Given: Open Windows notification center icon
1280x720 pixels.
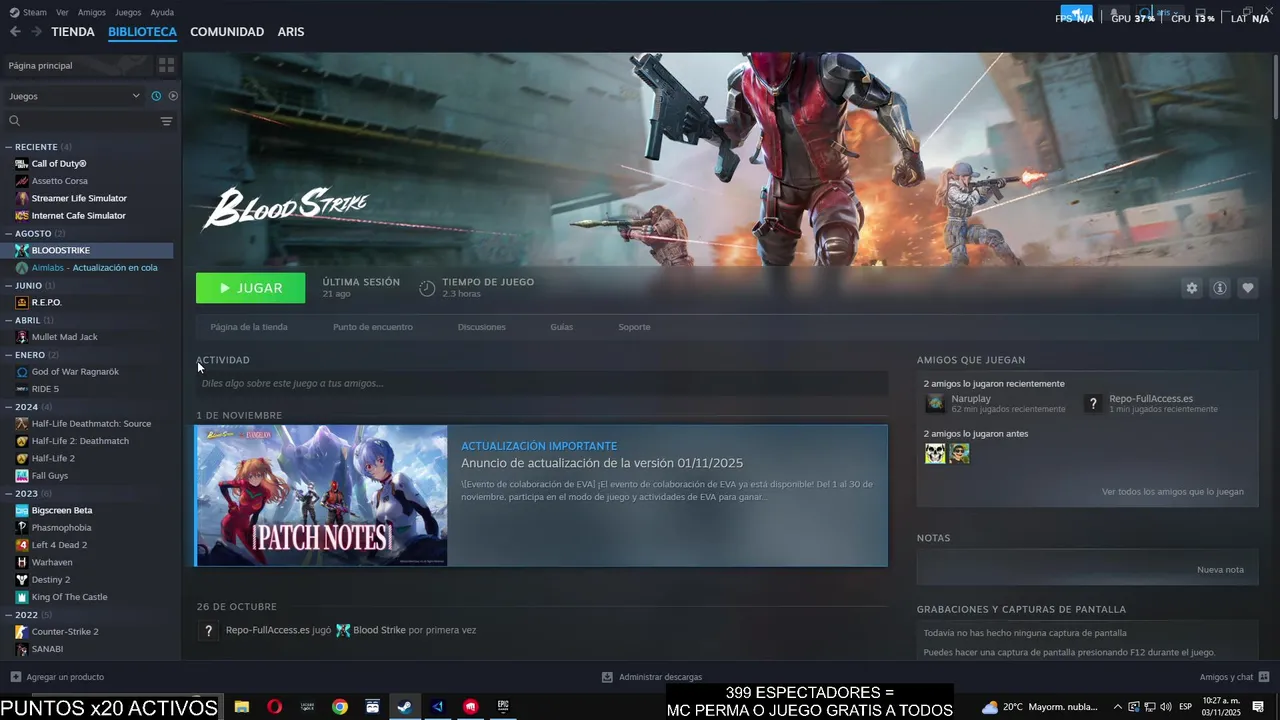Looking at the screenshot, I should coord(1258,707).
